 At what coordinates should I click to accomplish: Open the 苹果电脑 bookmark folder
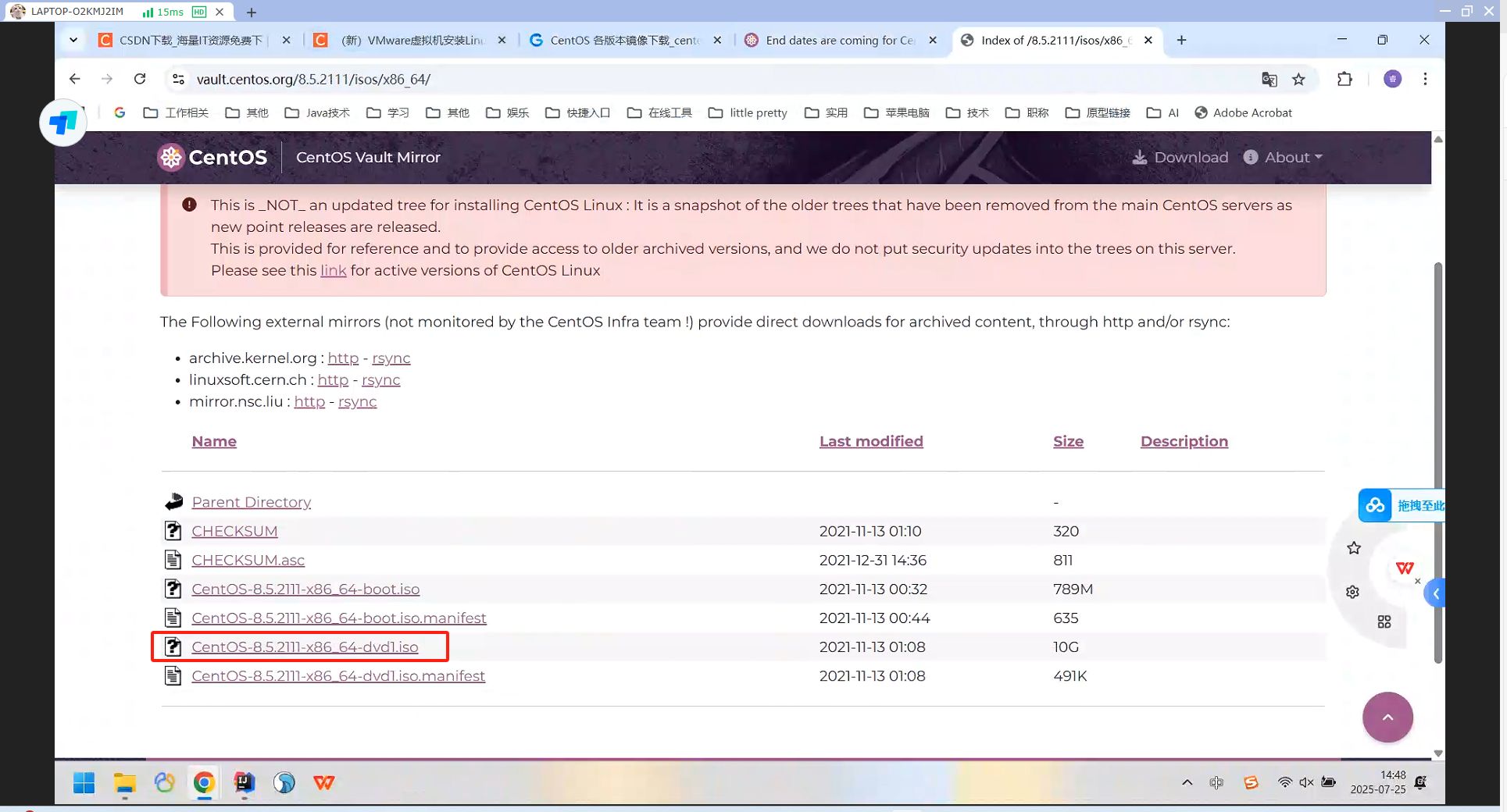pyautogui.click(x=896, y=112)
